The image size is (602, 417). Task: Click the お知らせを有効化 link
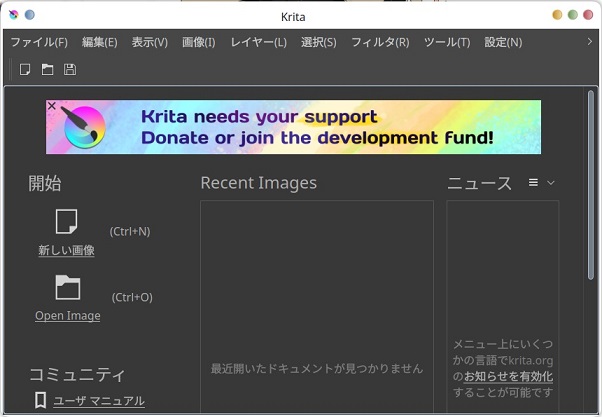tap(508, 377)
